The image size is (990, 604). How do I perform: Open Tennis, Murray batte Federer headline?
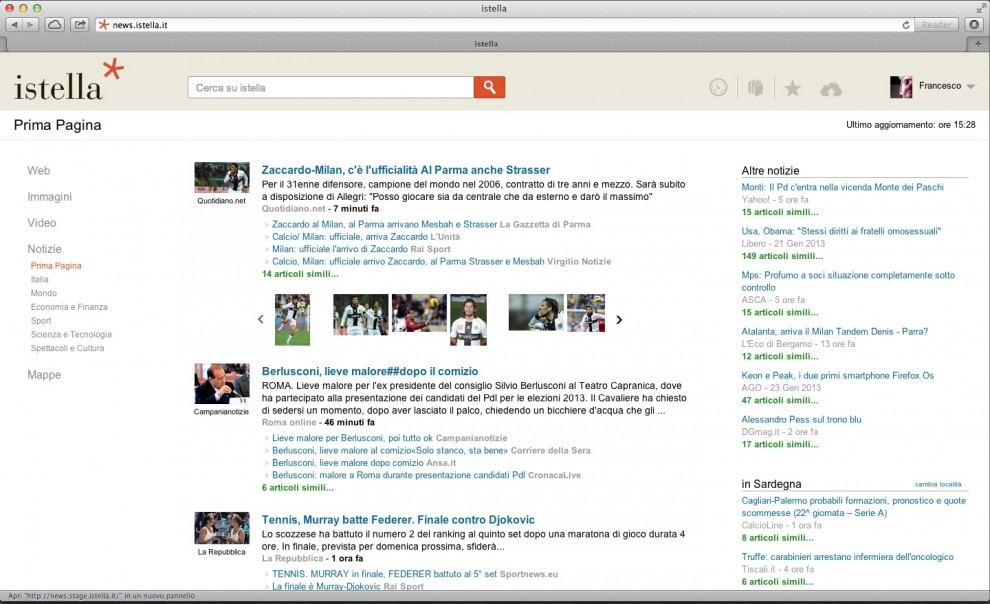pyautogui.click(x=398, y=519)
